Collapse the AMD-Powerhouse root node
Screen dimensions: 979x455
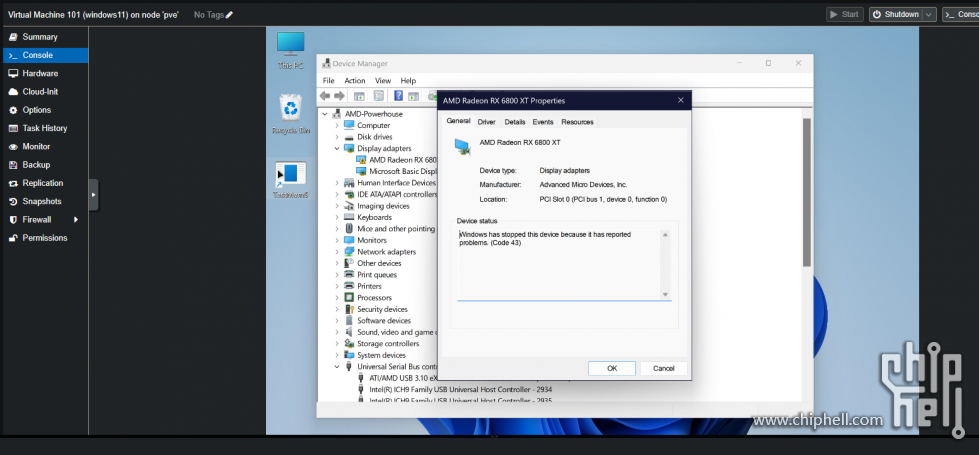[x=325, y=114]
